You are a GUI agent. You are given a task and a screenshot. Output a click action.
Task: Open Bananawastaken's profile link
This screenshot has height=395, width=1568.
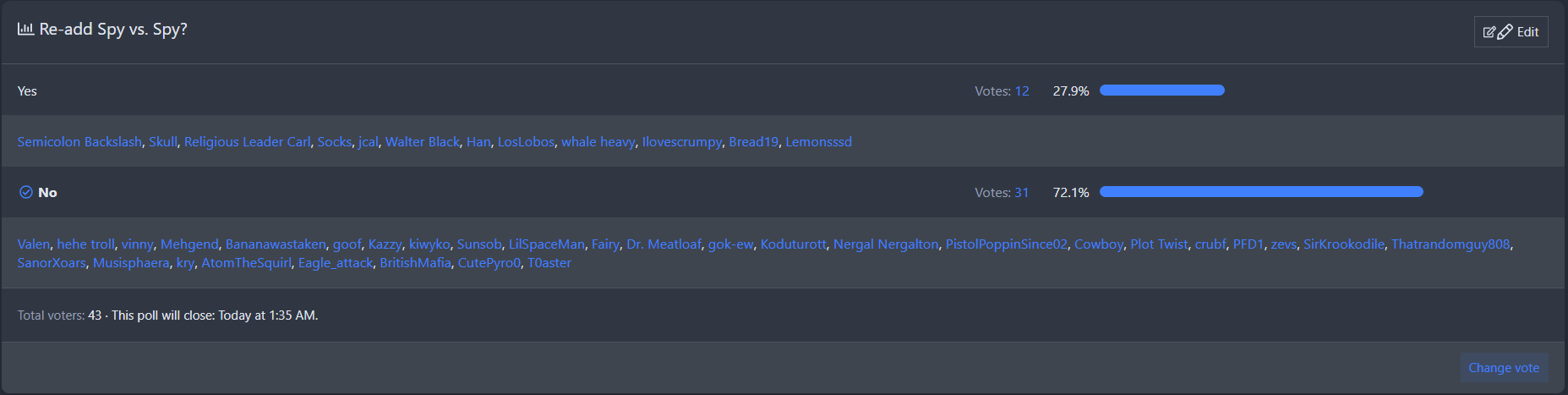(x=276, y=244)
